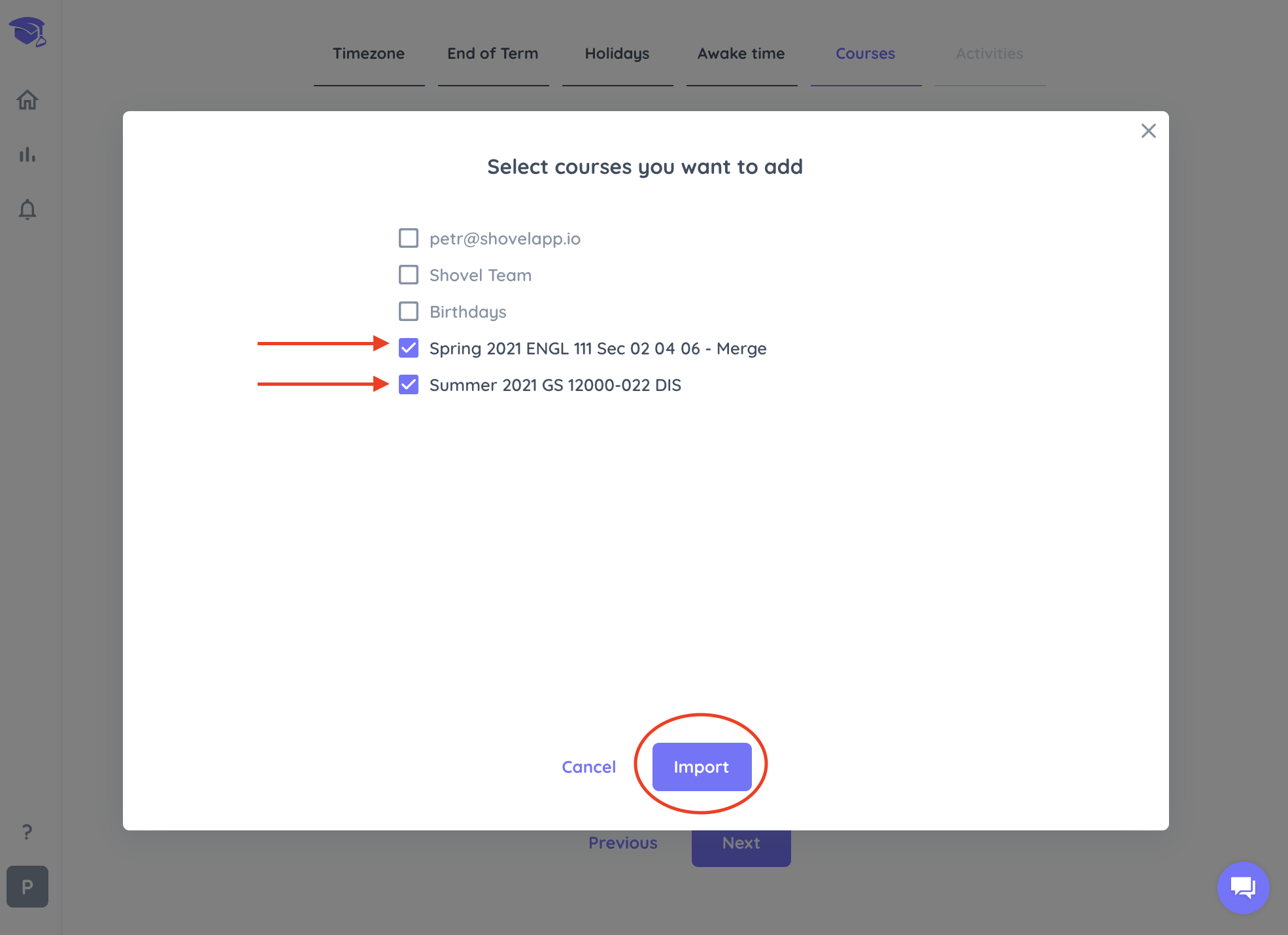This screenshot has height=935, width=1288.
Task: Open the Home icon in sidebar
Action: pyautogui.click(x=27, y=100)
